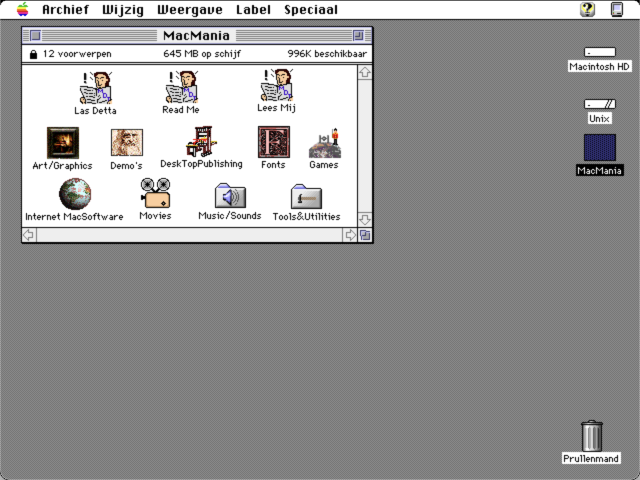
Task: Select the Demo's folder icon
Action: pyautogui.click(x=127, y=142)
